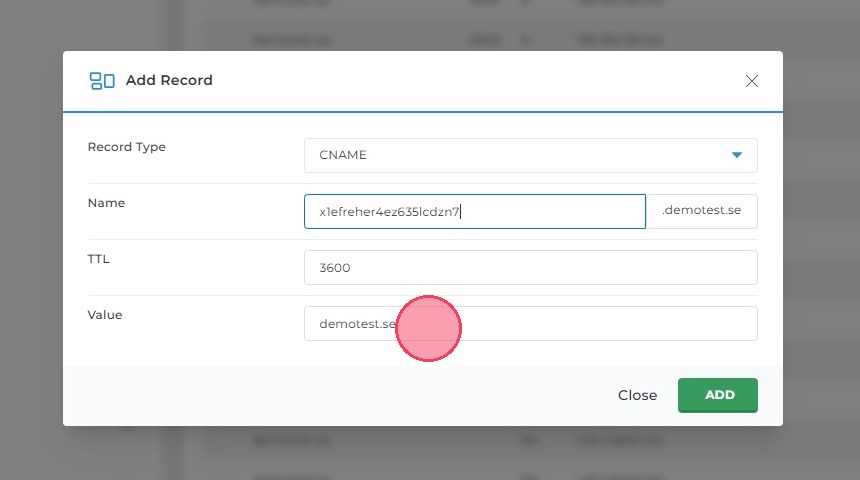Image resolution: width=860 pixels, height=480 pixels.
Task: Click the Name field label
Action: click(x=106, y=203)
